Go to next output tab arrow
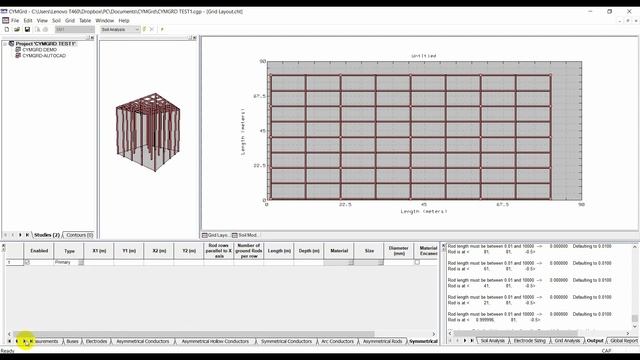The height and width of the screenshot is (360, 640). pos(464,340)
